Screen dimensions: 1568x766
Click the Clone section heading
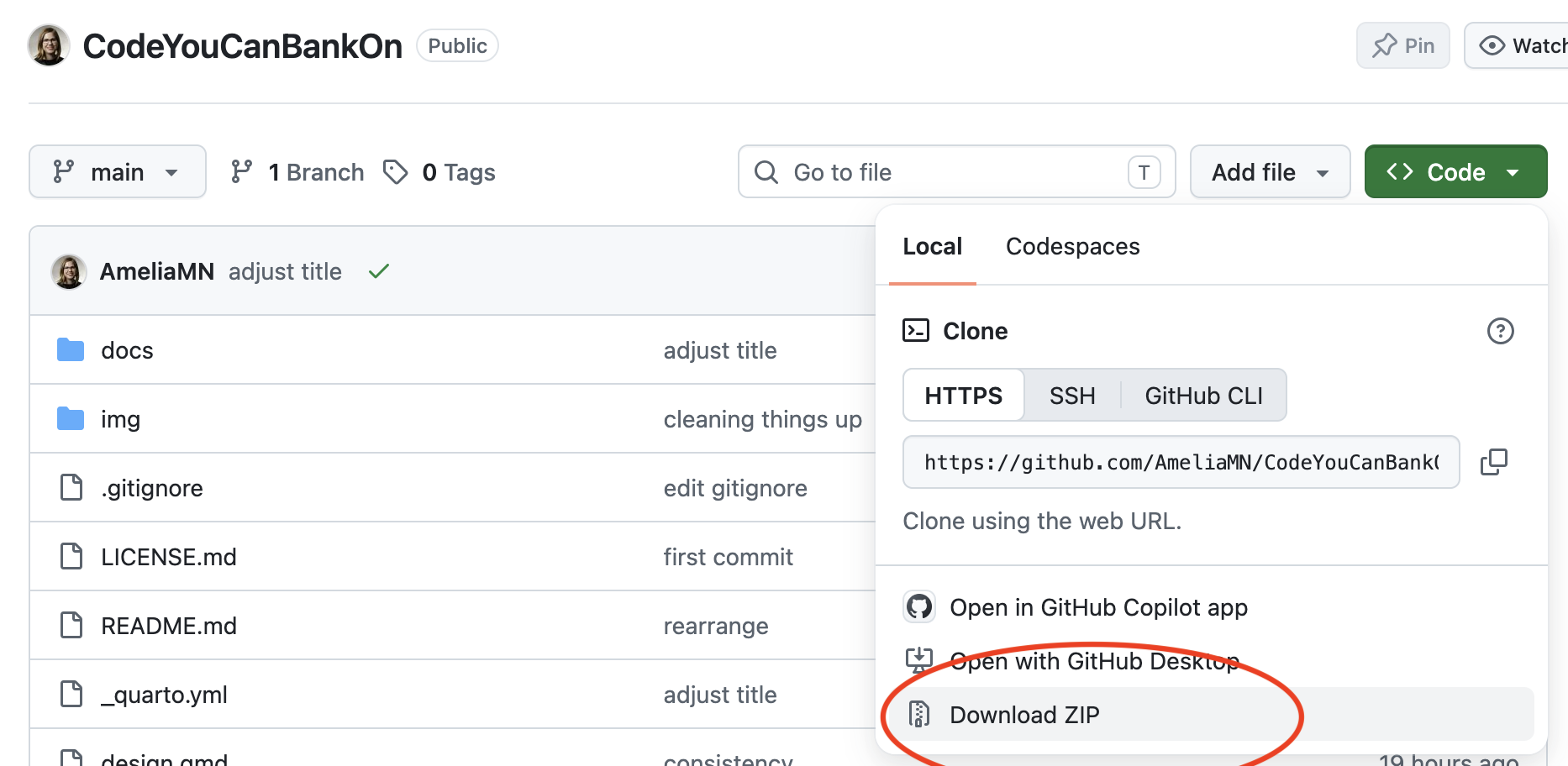point(975,331)
